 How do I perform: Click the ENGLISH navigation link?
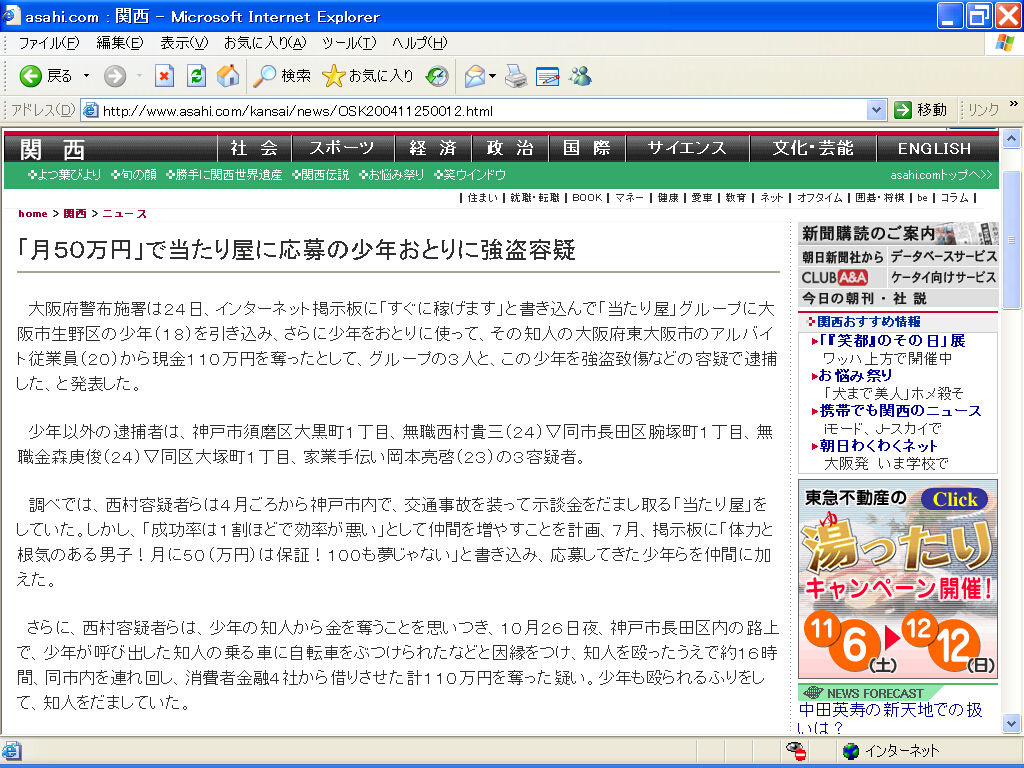click(x=934, y=148)
